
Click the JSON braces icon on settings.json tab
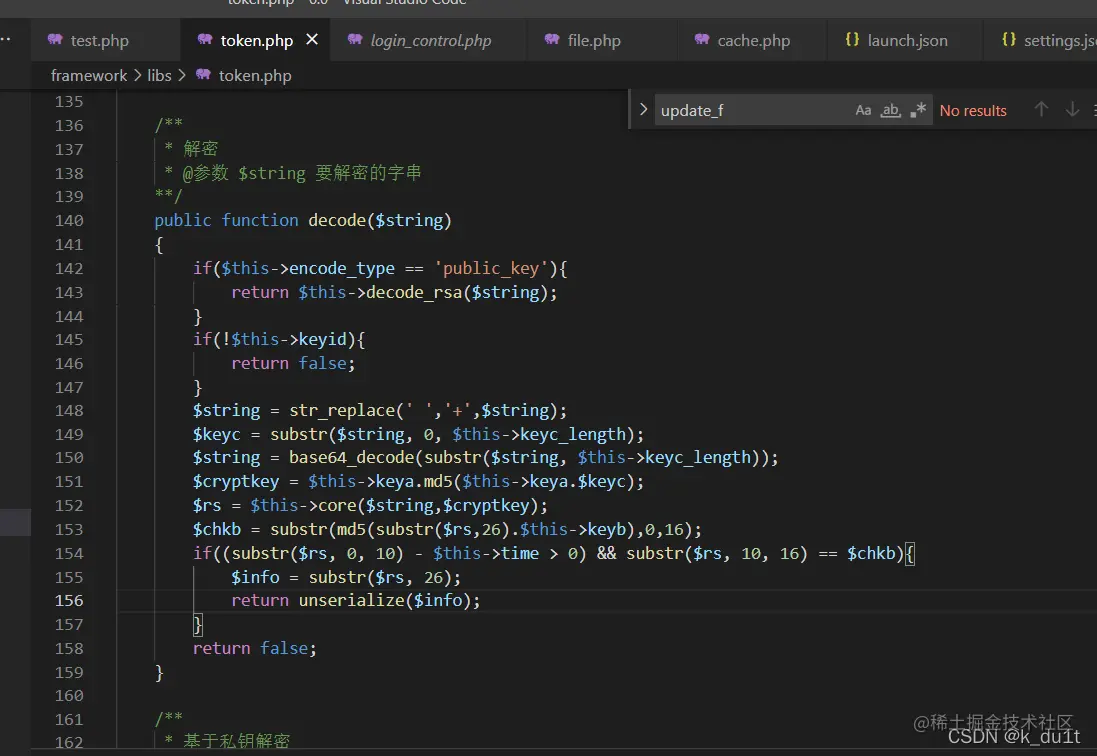pos(1009,39)
